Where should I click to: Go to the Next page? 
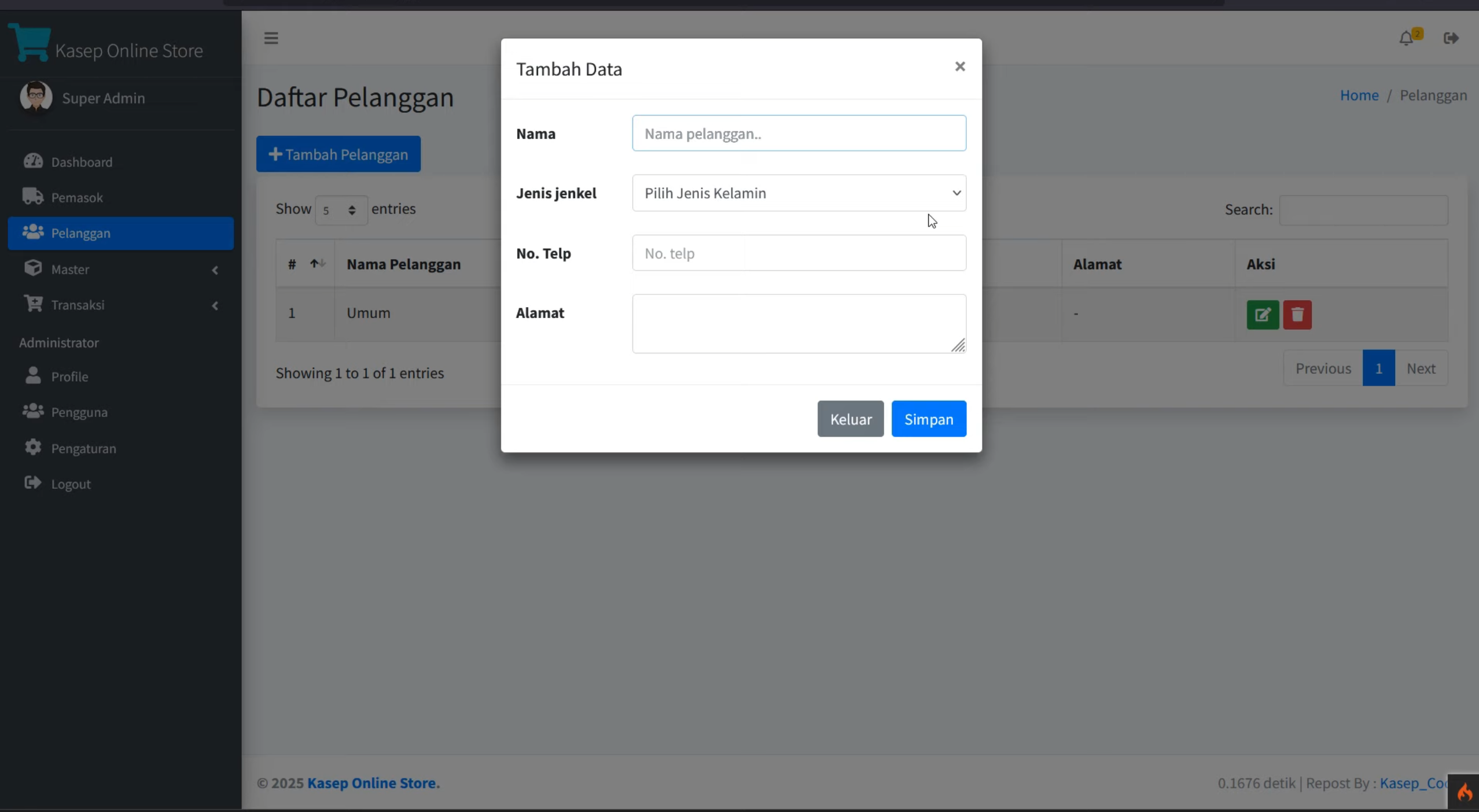point(1421,368)
